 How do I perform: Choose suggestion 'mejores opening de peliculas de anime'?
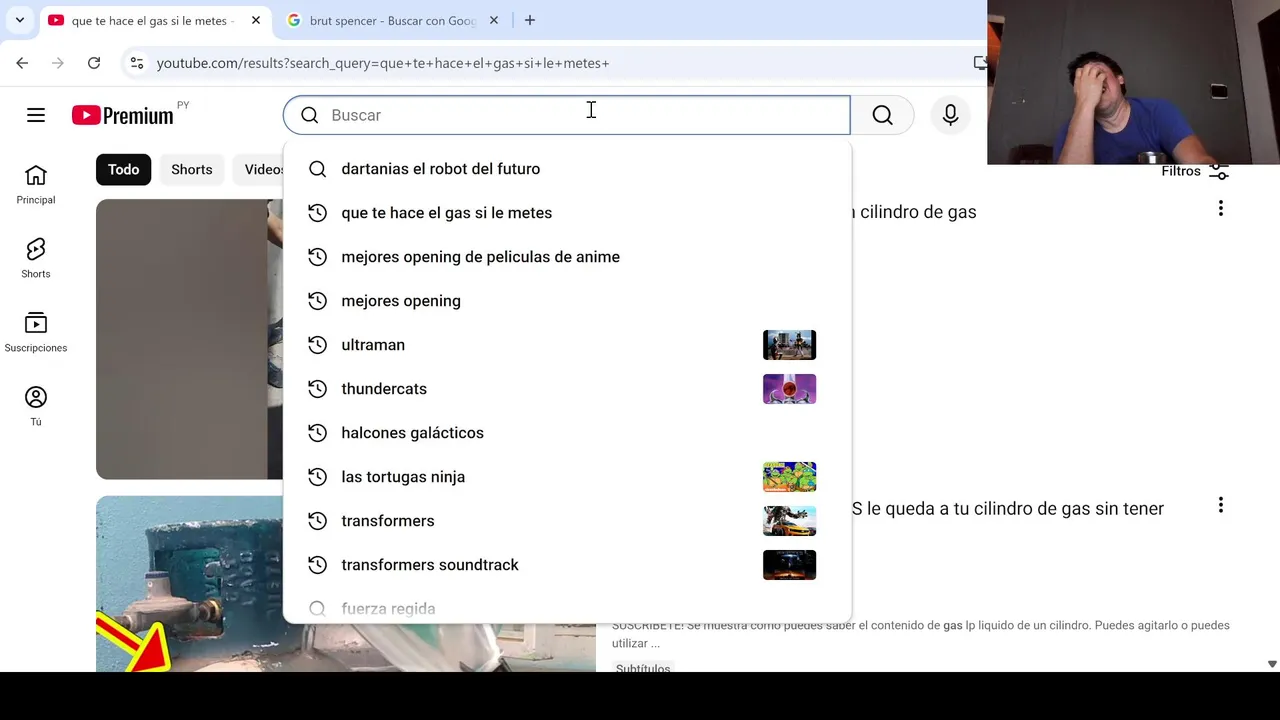pos(567,257)
